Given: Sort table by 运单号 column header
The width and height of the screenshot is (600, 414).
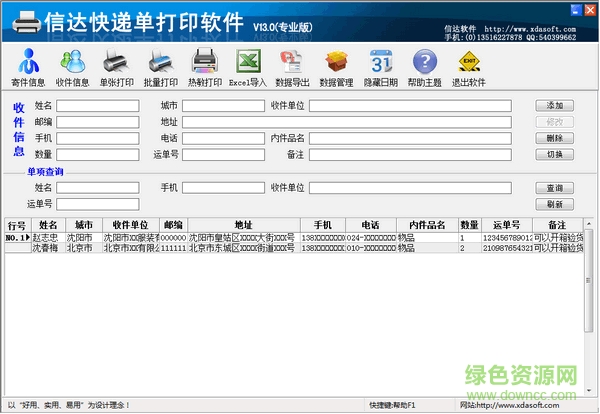Looking at the screenshot, I should (x=506, y=225).
